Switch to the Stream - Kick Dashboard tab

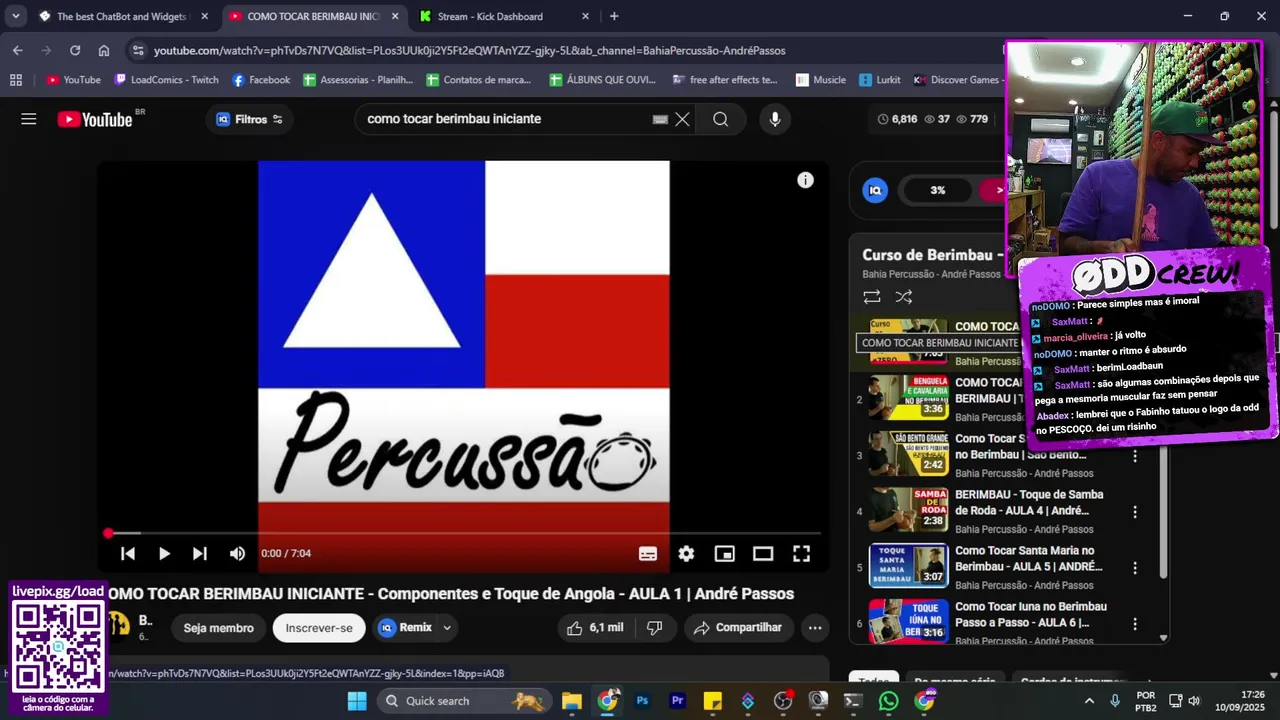(490, 16)
